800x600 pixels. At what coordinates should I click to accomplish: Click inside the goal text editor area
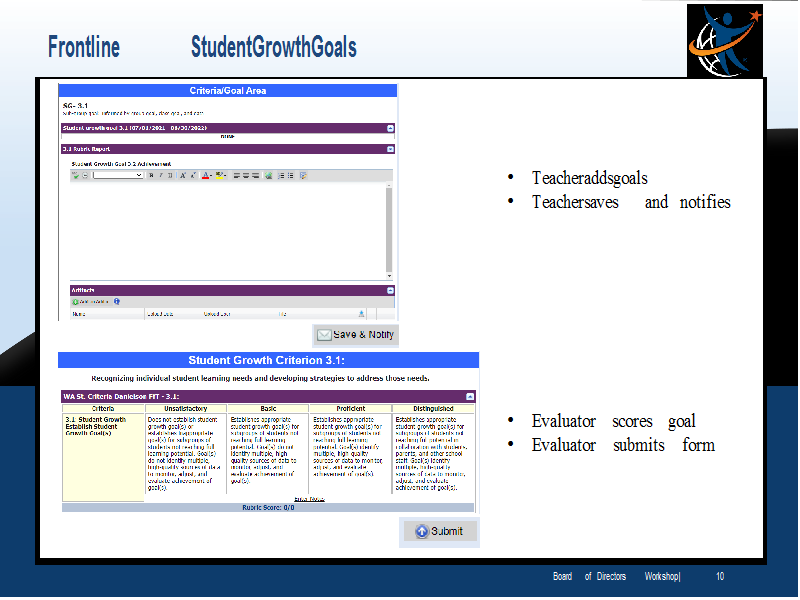(x=228, y=231)
